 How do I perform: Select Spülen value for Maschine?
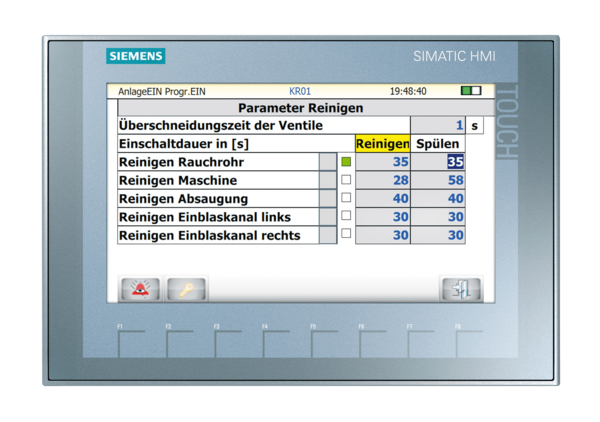438,180
